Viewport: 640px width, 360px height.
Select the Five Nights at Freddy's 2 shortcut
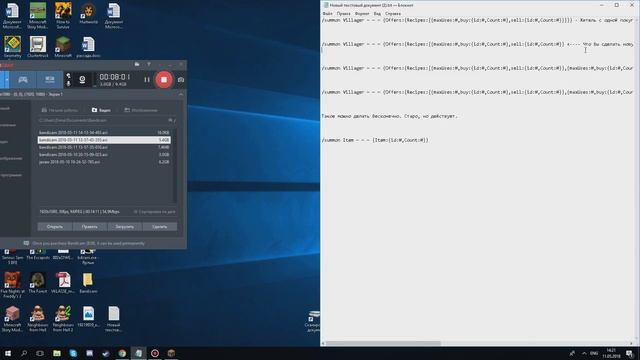[13, 285]
